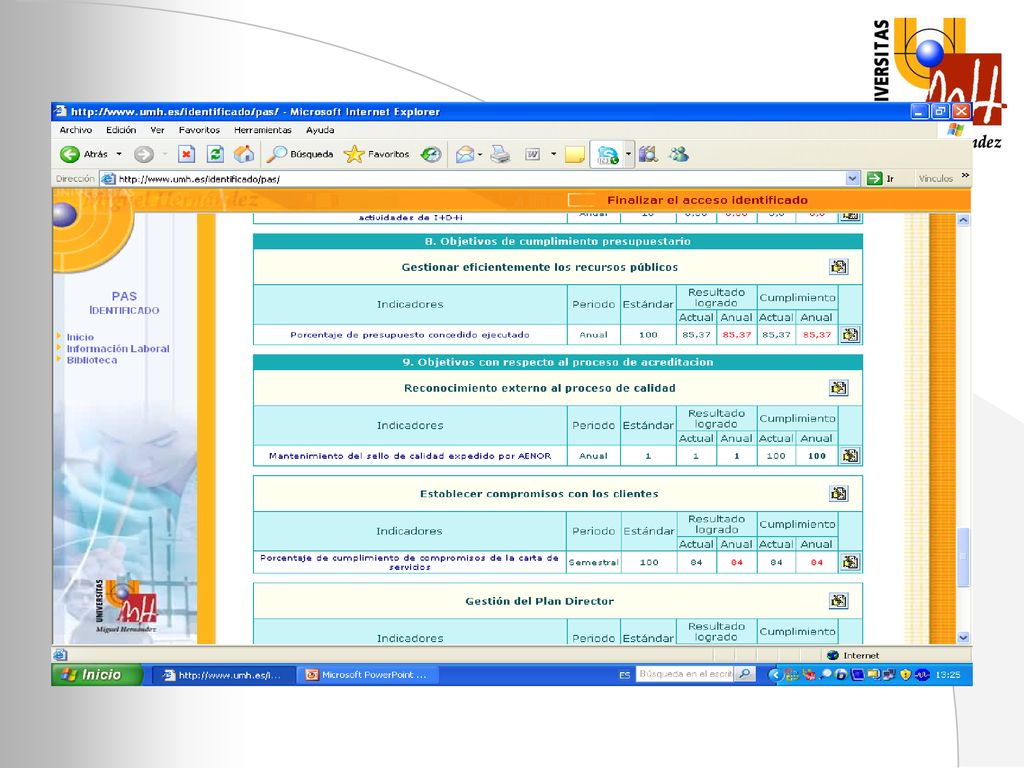Click the actividades de I+D+i indicator text

410,217
